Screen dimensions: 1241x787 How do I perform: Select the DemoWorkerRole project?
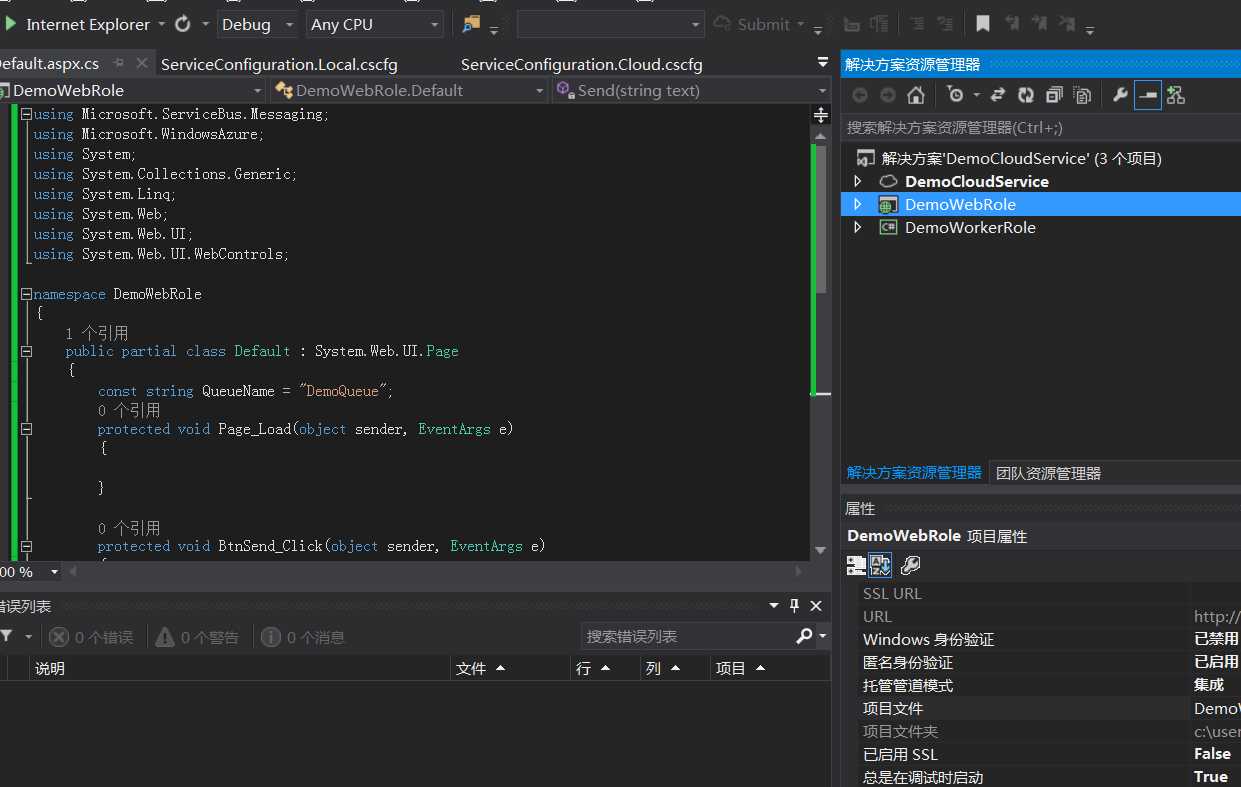pos(970,227)
